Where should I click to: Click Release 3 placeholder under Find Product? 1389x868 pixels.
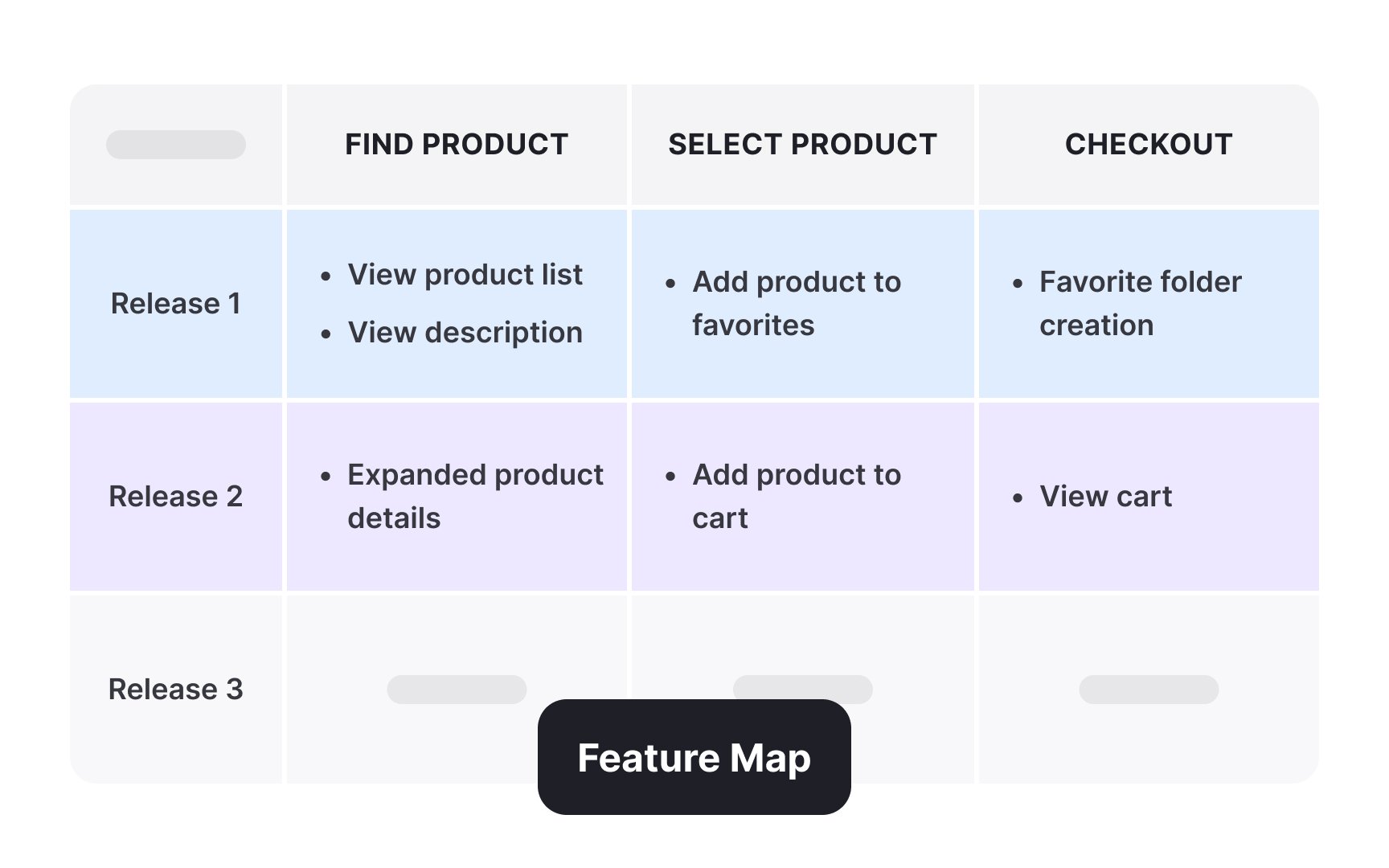pyautogui.click(x=457, y=690)
